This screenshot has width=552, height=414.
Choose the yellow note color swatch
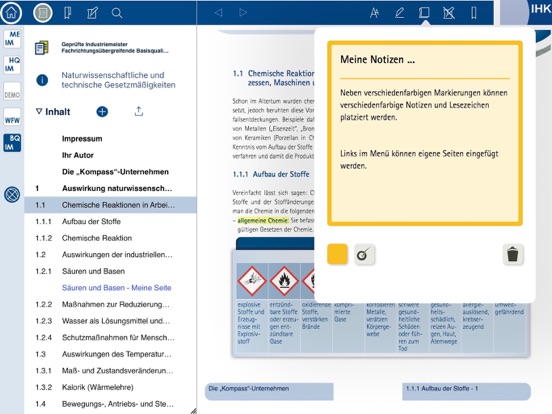[x=337, y=254]
